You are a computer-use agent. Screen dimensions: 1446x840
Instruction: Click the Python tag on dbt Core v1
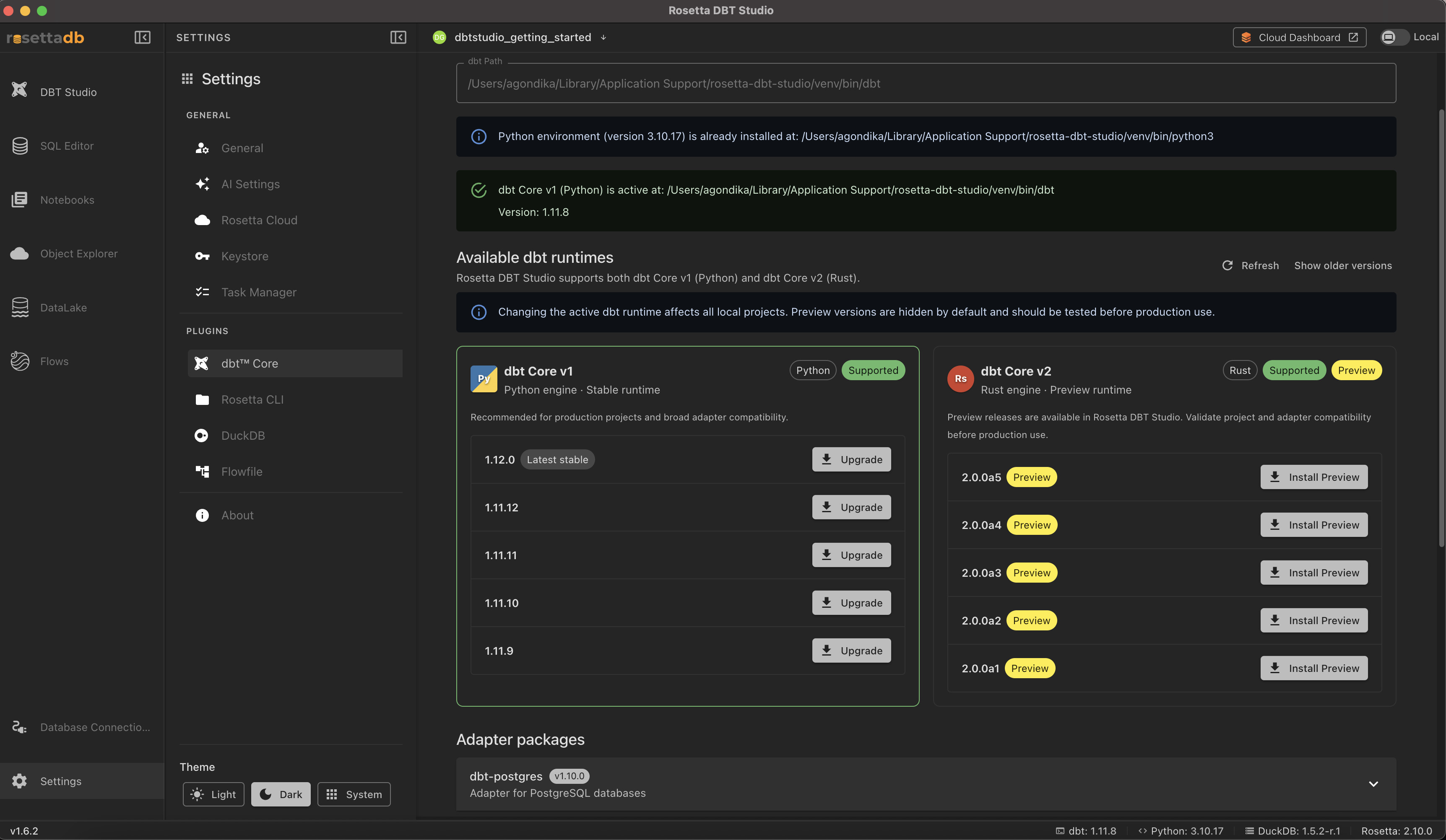(813, 371)
